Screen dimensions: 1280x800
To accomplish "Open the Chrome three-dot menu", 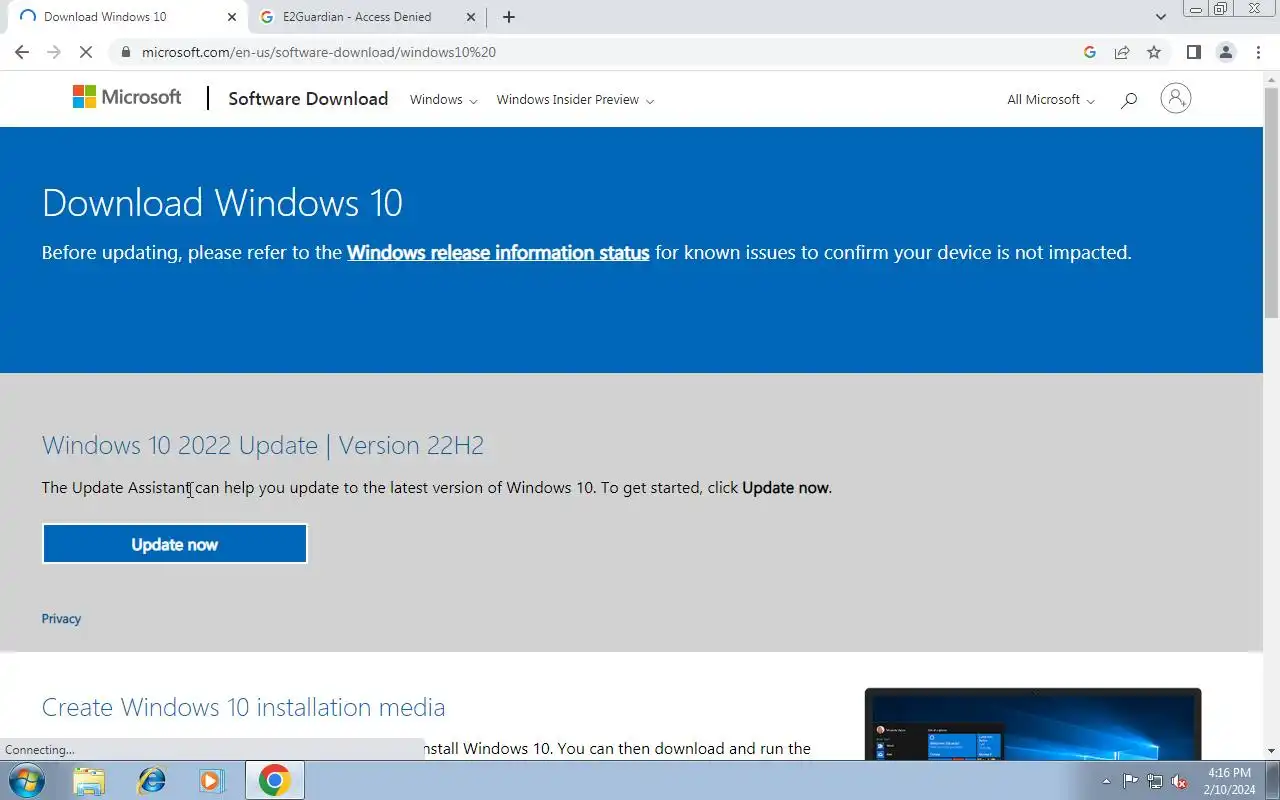I will point(1257,52).
